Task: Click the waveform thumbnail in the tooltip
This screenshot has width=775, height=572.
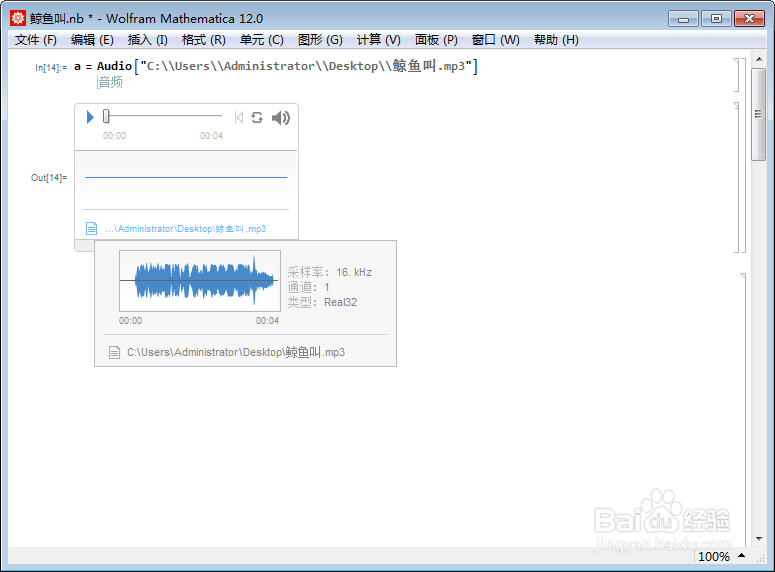Action: [200, 281]
